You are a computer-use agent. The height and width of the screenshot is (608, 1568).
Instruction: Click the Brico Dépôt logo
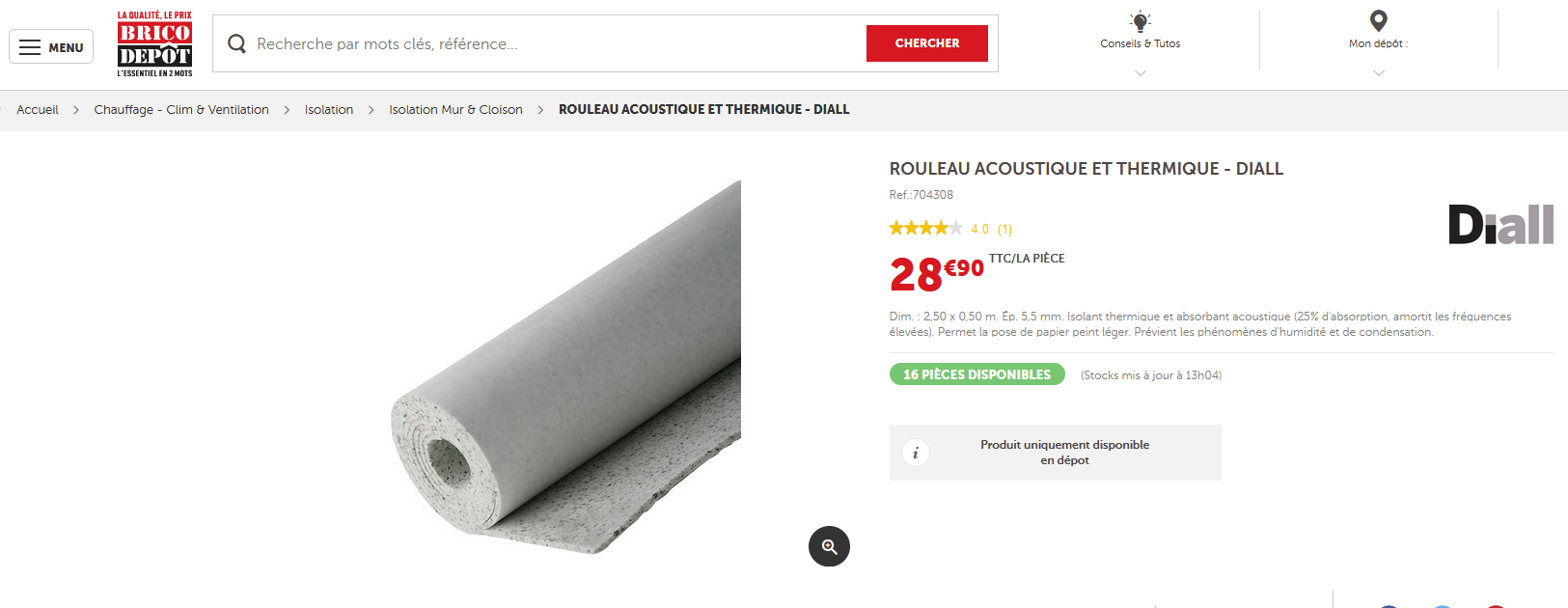(x=154, y=44)
